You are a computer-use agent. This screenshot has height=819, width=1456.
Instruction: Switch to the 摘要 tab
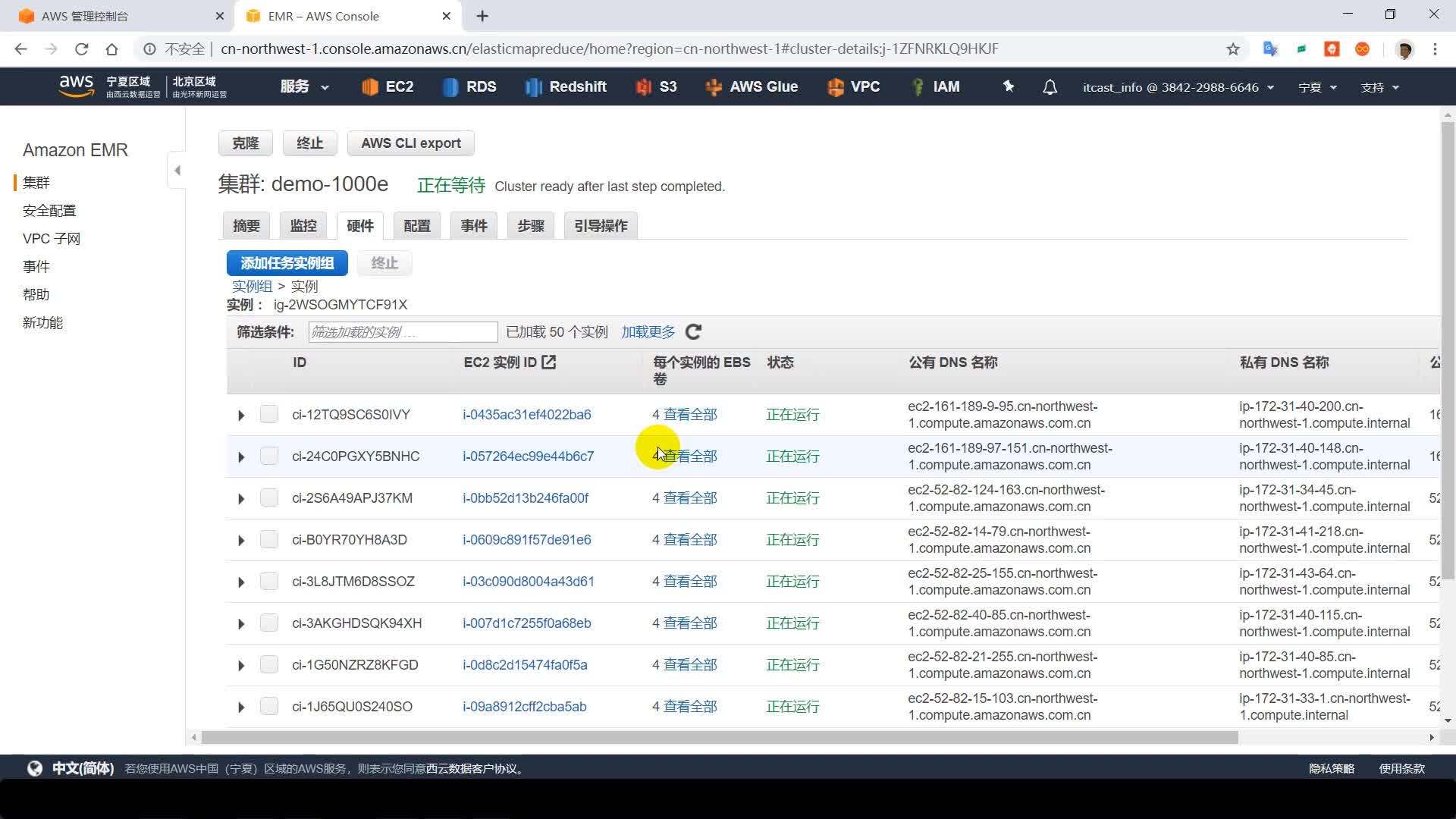coord(246,226)
